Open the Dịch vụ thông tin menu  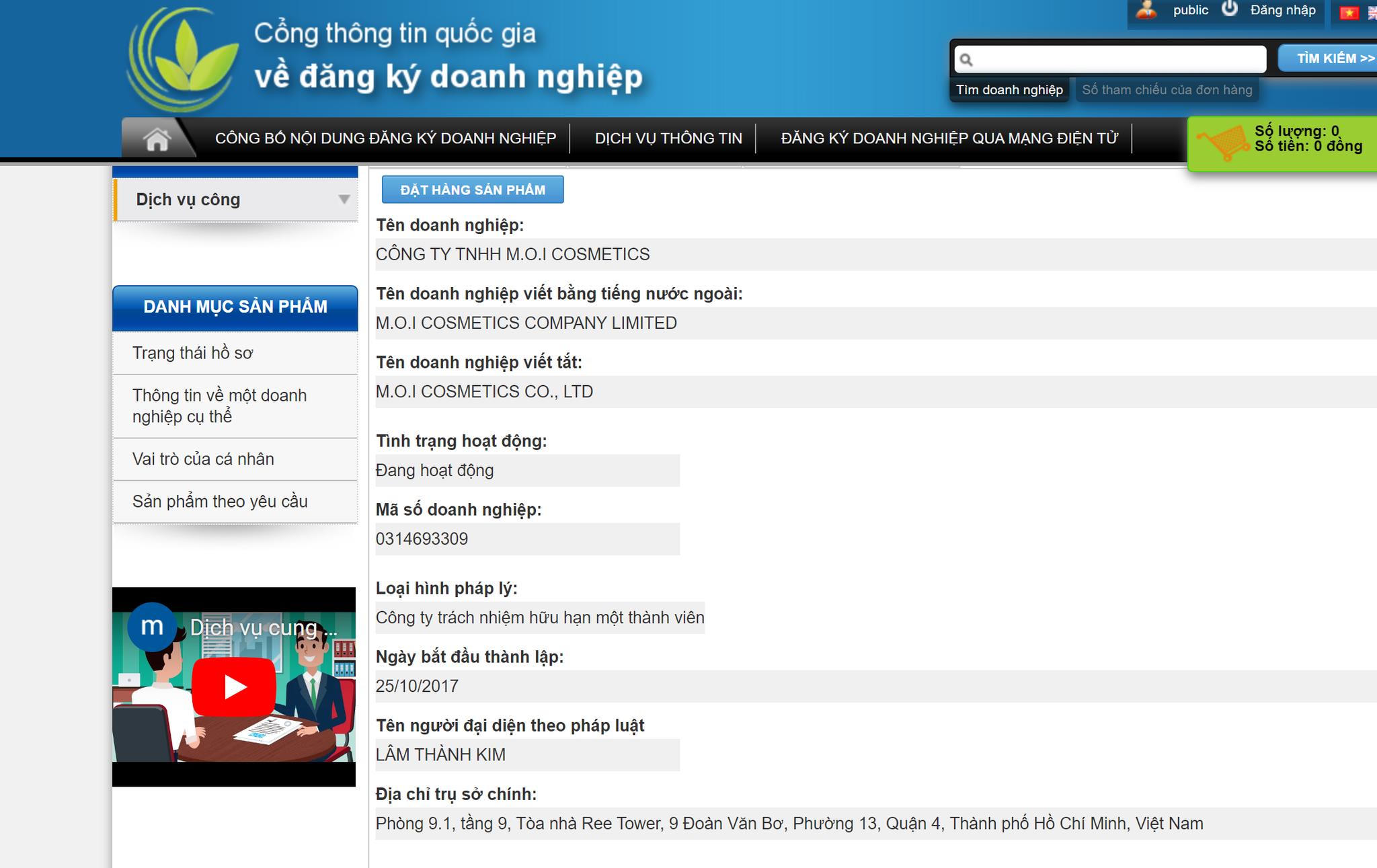coord(668,139)
